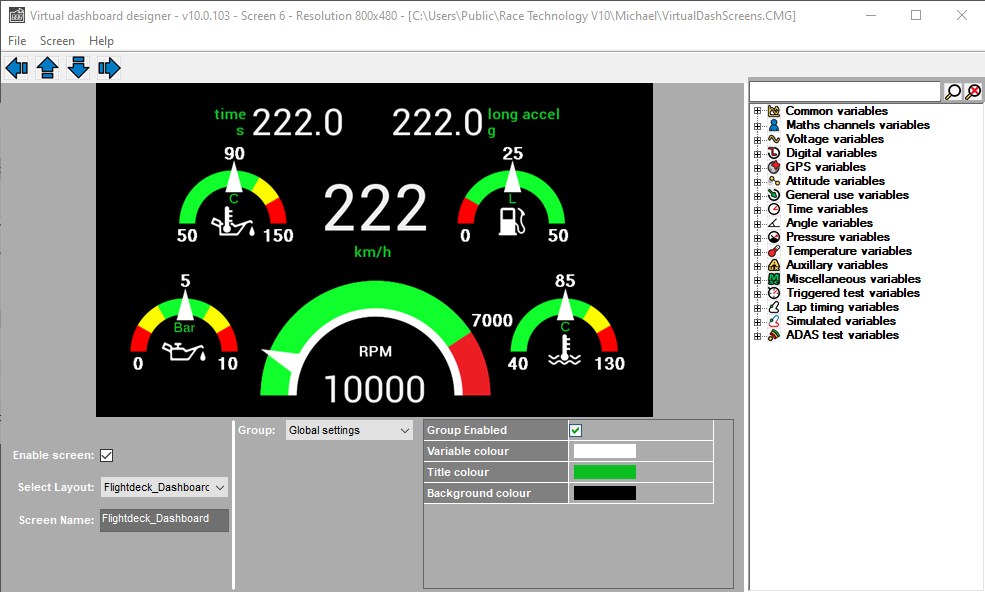985x592 pixels.
Task: Open the Help menu
Action: [x=101, y=41]
